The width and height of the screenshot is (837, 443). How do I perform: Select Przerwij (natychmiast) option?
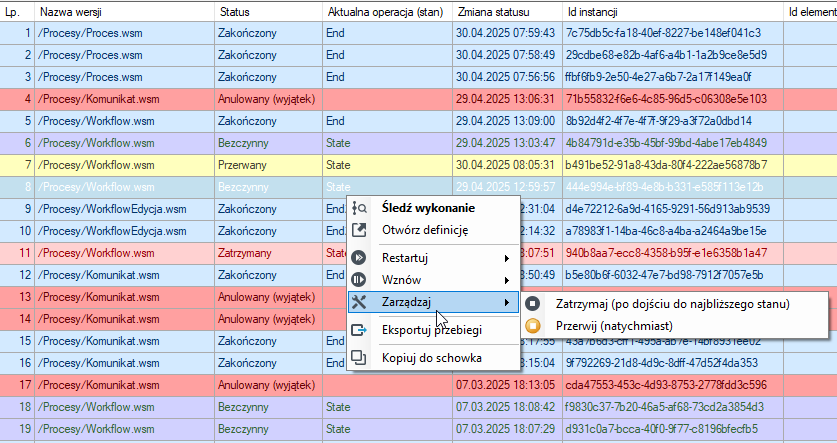click(675, 326)
